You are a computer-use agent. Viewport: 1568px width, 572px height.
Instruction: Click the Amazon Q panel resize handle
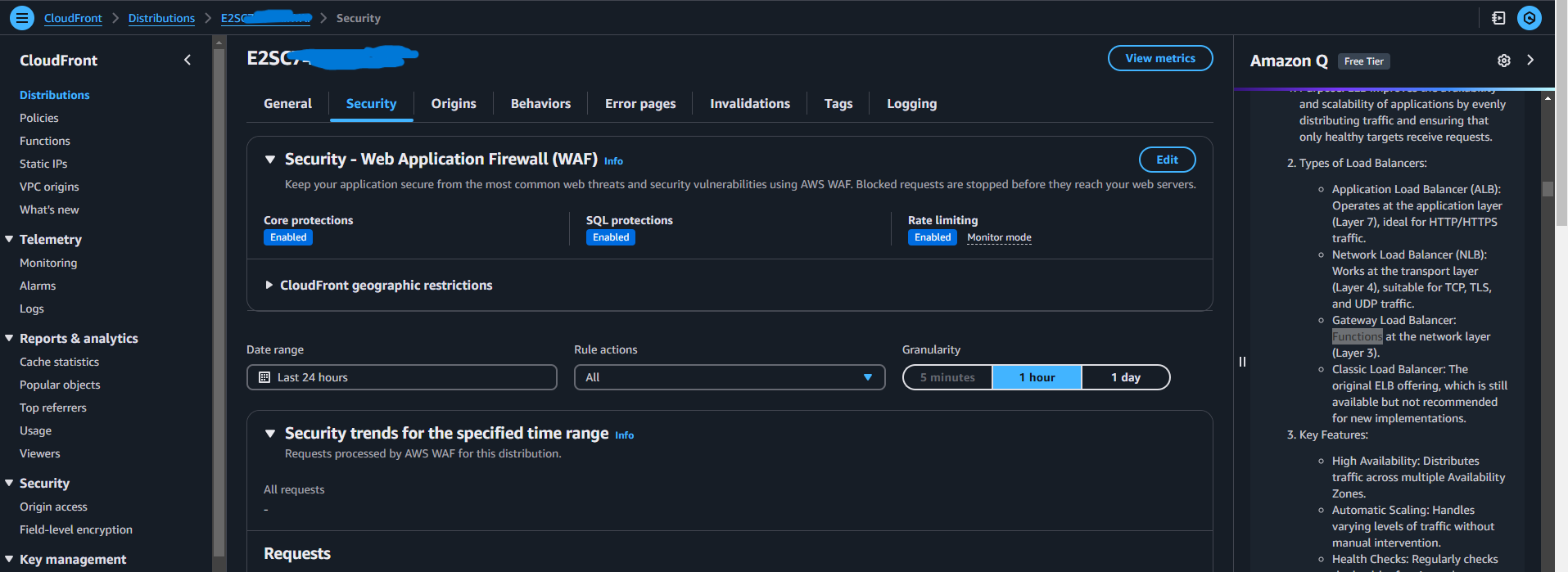pos(1242,361)
